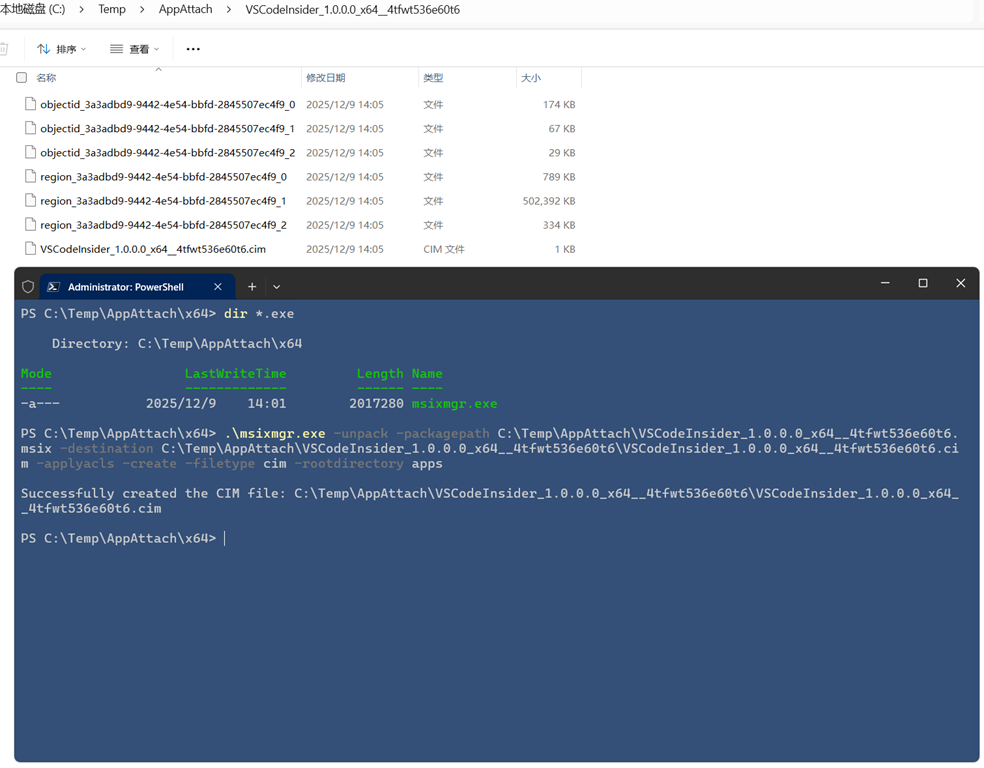The image size is (984, 768).
Task: Sort by 修改日期 column header
Action: (x=326, y=78)
